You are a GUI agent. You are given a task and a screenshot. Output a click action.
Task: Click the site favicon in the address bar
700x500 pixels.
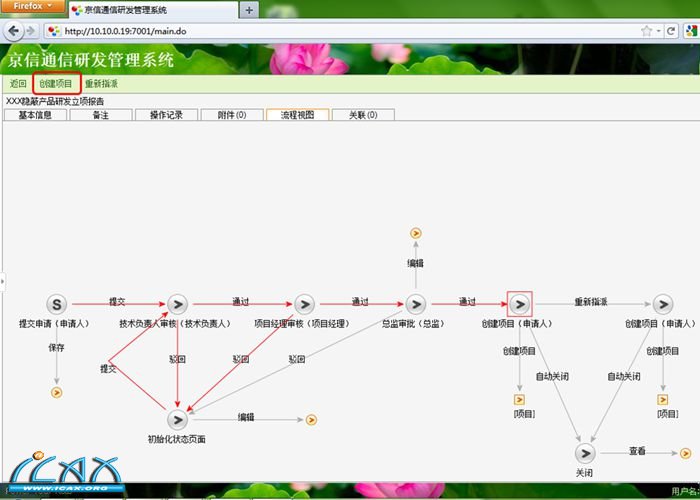[x=54, y=31]
